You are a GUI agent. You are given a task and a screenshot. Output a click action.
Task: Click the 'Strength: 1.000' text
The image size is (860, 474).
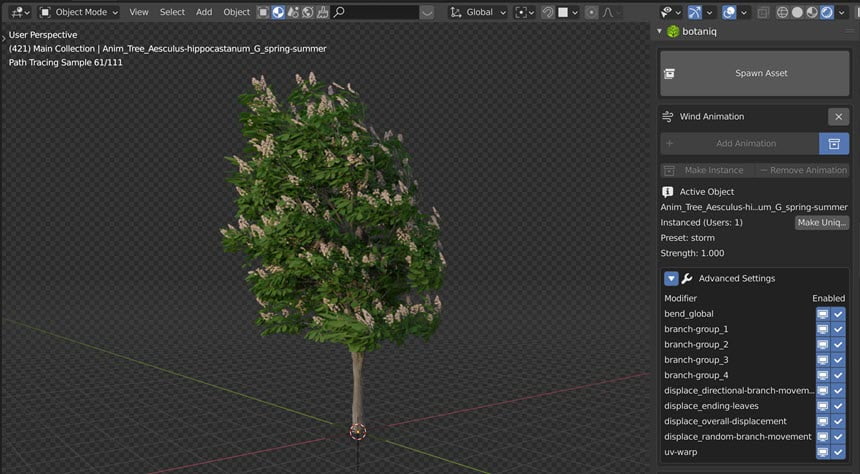692,253
